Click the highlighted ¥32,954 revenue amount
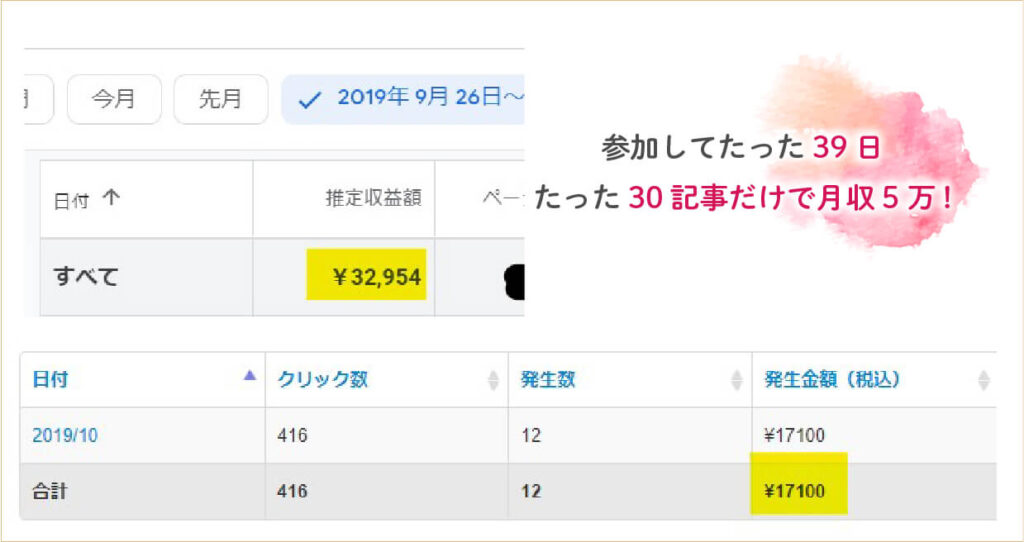The width and height of the screenshot is (1024, 542). (x=366, y=275)
